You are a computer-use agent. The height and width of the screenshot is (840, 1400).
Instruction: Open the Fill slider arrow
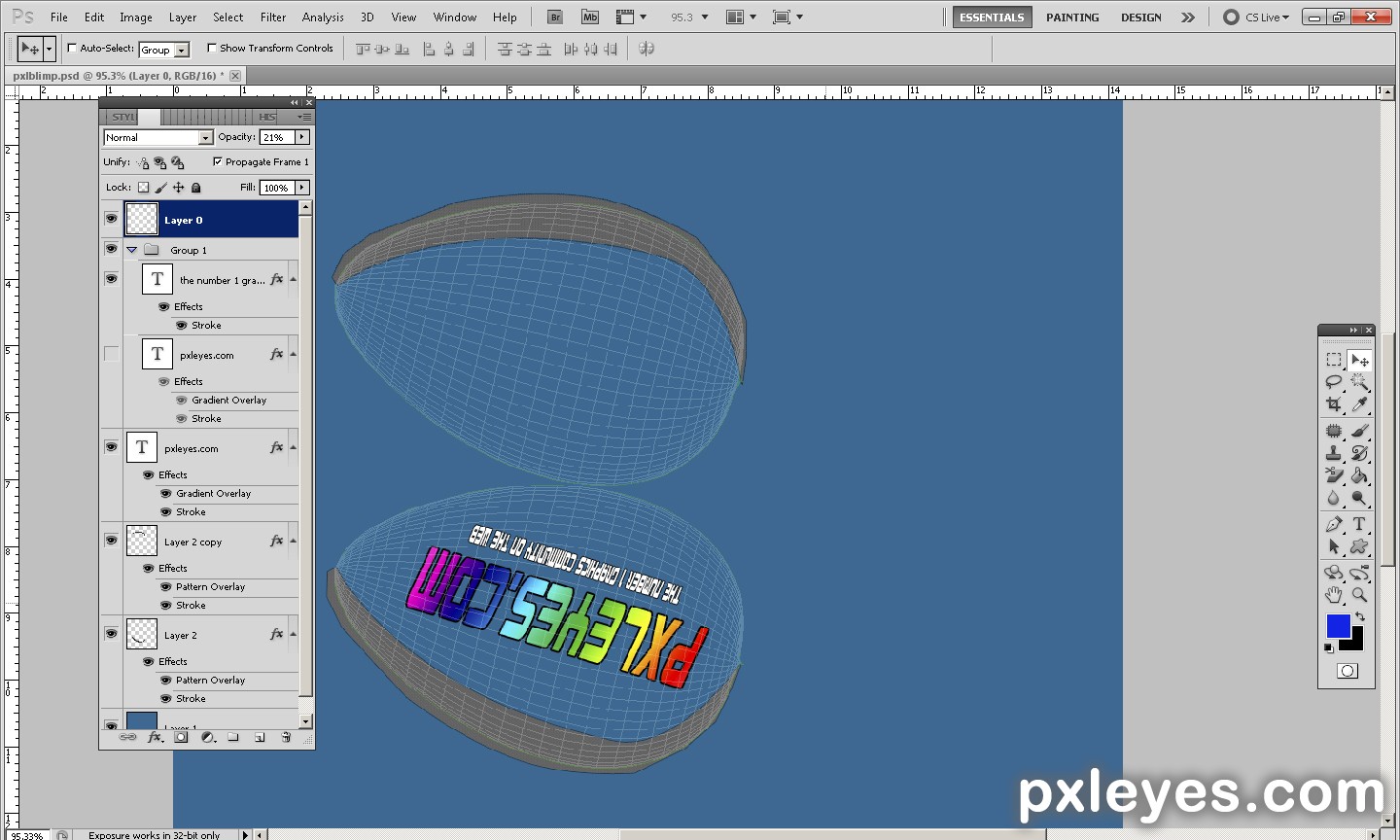[302, 188]
